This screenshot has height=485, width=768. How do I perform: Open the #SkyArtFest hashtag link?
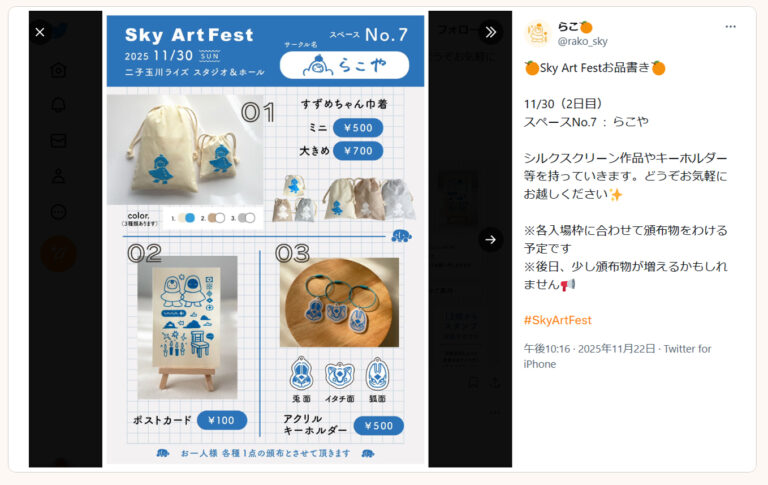point(557,320)
